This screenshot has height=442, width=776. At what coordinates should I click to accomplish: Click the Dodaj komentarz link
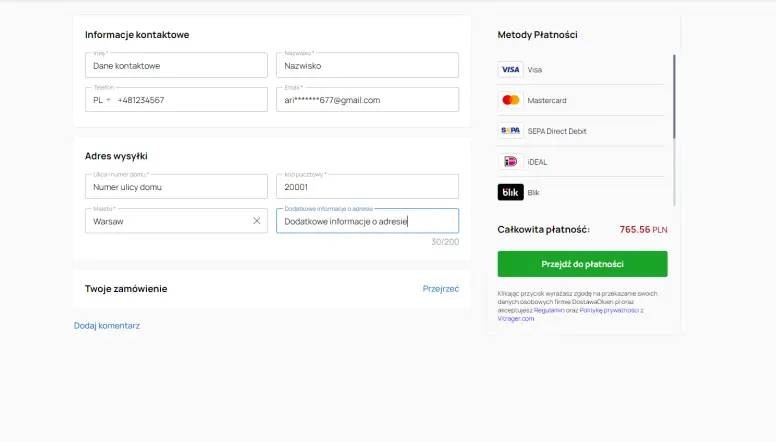point(107,326)
